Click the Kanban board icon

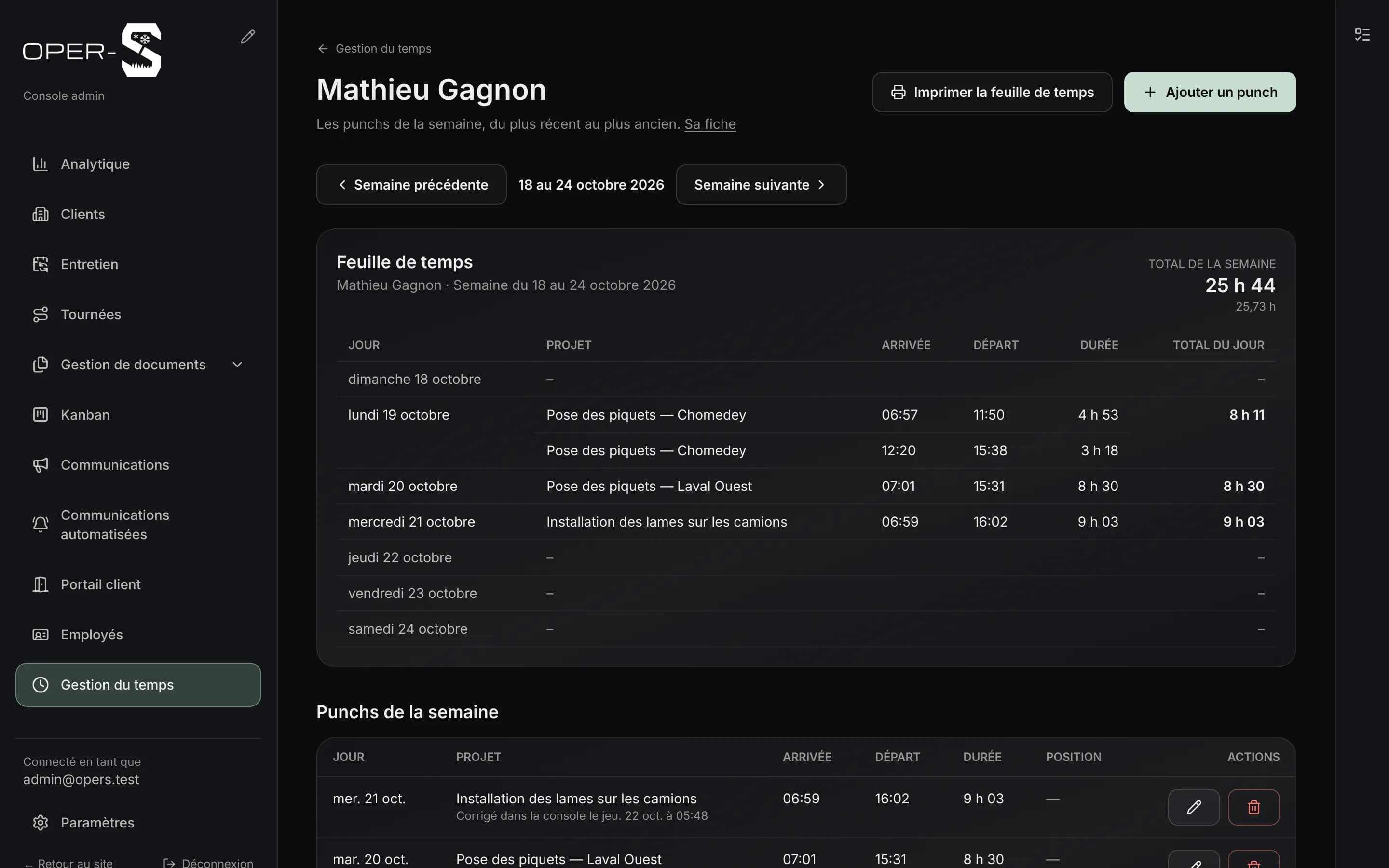(40, 415)
